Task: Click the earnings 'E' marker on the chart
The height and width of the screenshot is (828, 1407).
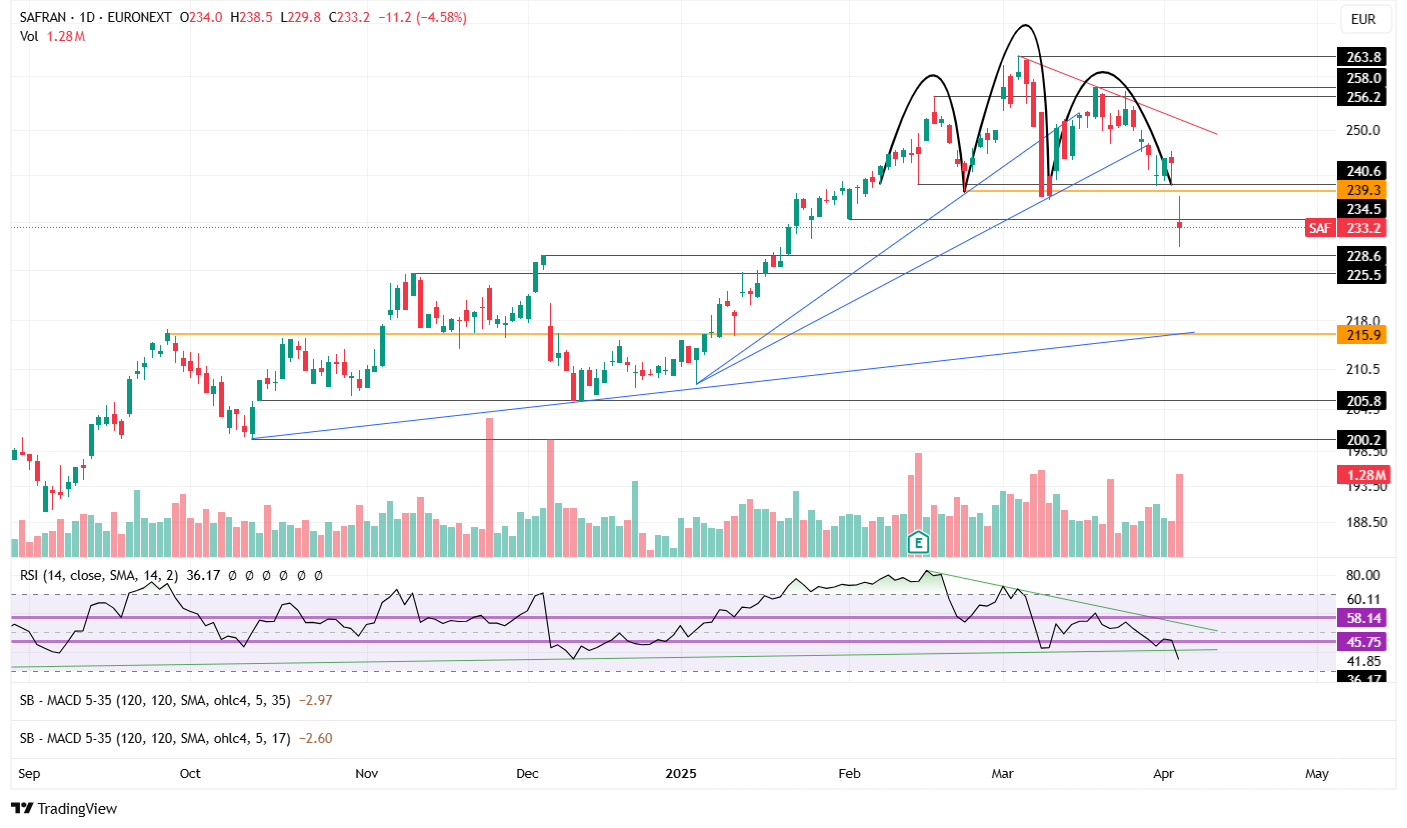Action: (918, 544)
